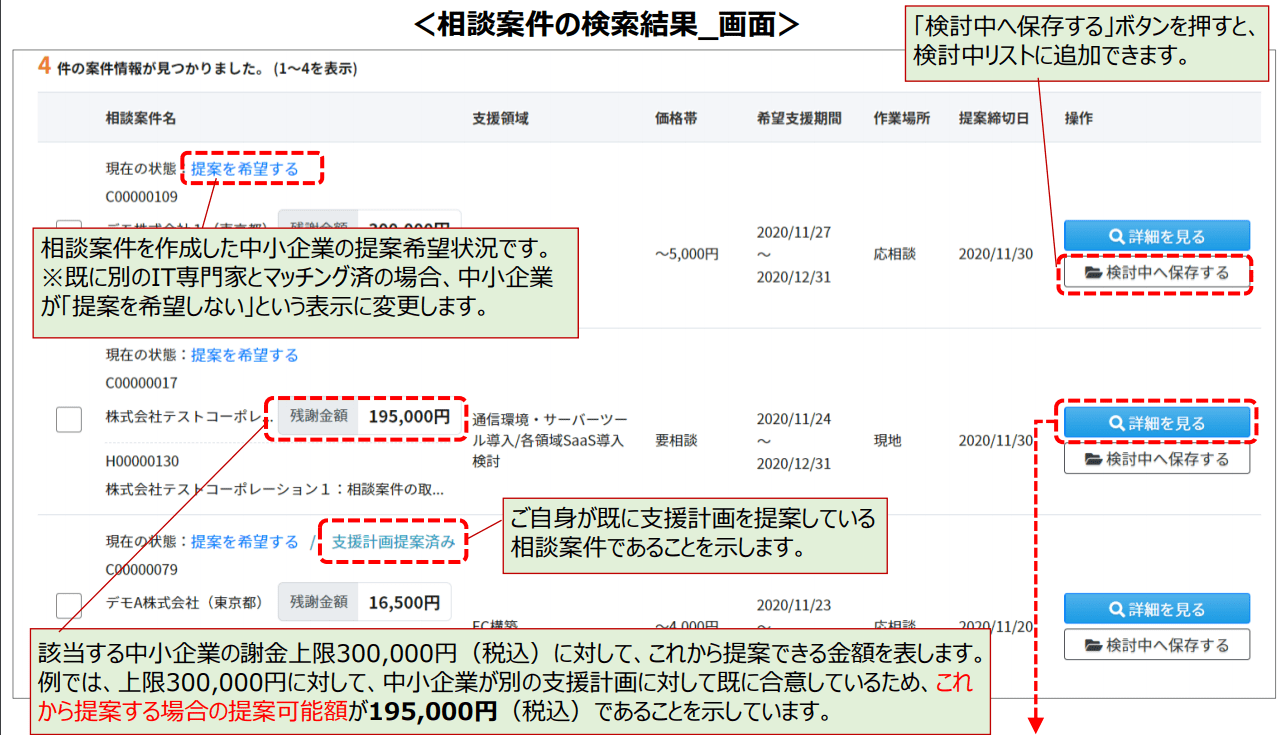Select case ID C00000079
1281x735 pixels.
point(142,568)
